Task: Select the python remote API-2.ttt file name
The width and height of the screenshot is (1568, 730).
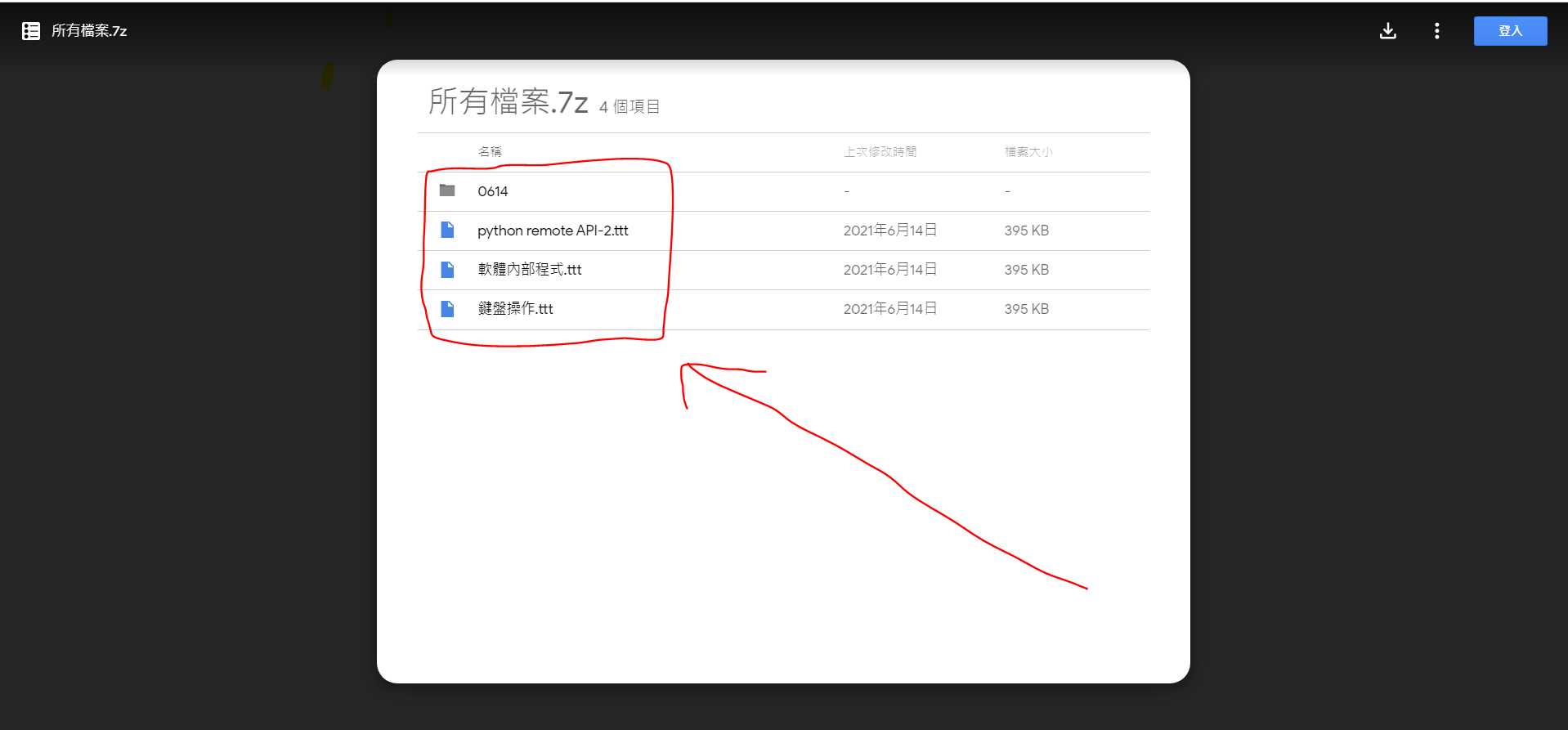Action: point(553,231)
